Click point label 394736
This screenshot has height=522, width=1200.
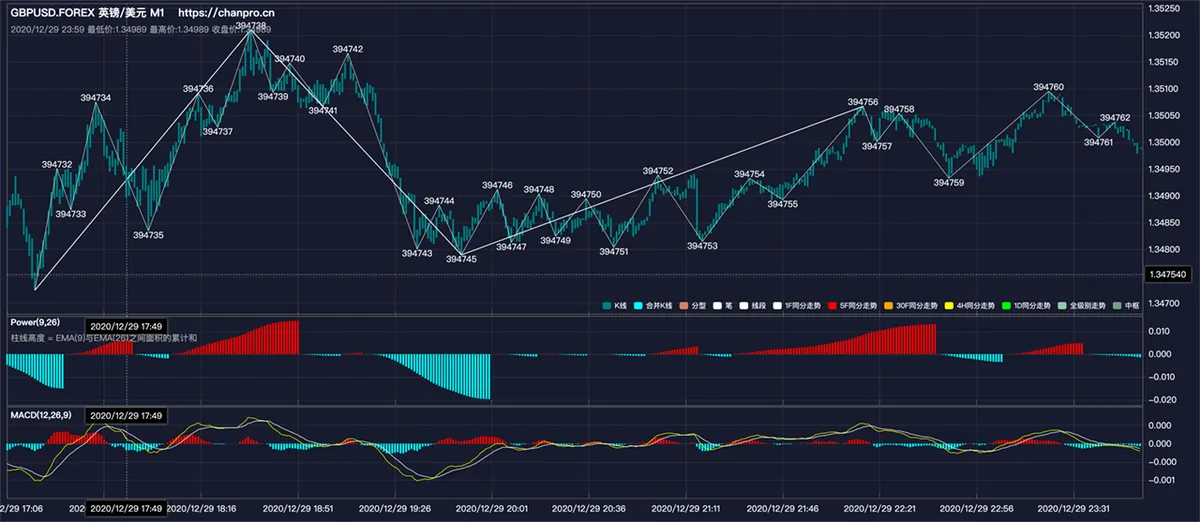pyautogui.click(x=198, y=89)
